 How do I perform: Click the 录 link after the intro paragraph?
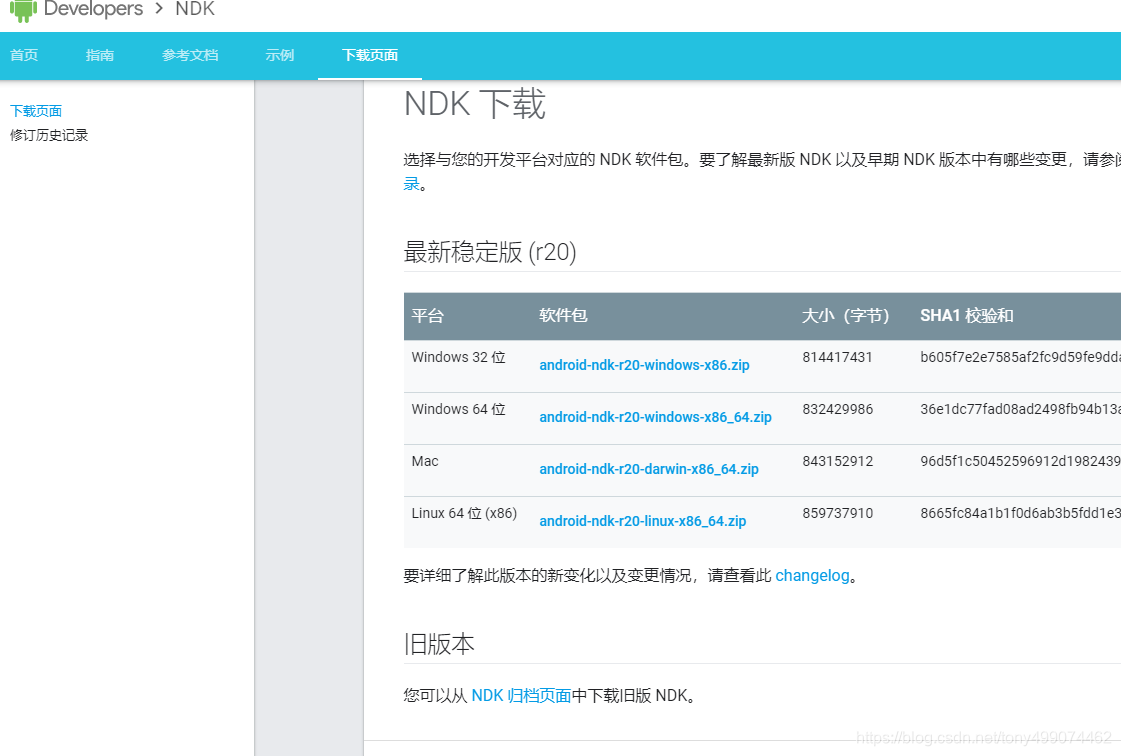(411, 184)
